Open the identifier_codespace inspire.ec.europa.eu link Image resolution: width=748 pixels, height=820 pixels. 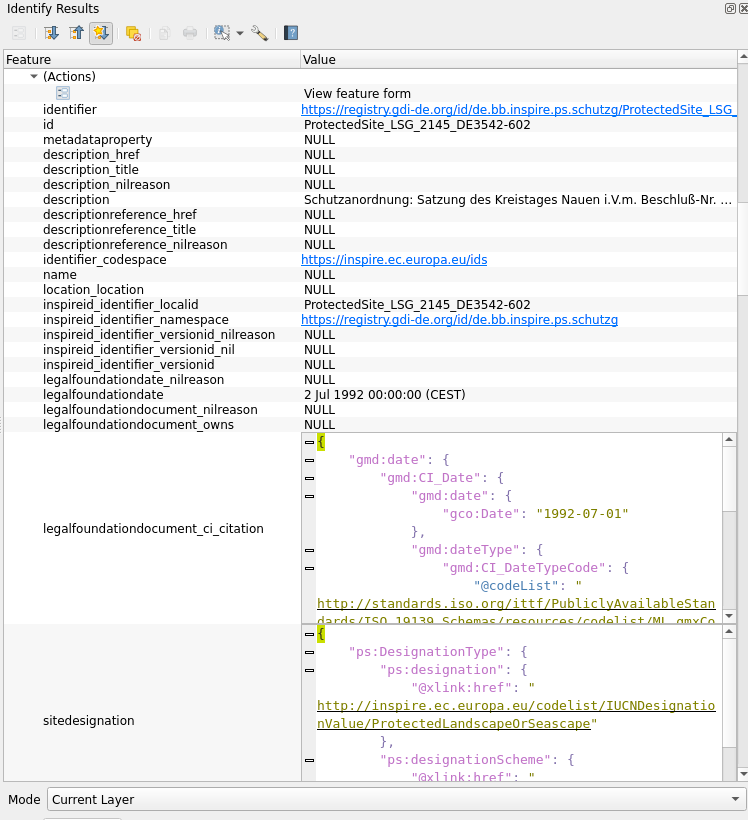(x=394, y=260)
